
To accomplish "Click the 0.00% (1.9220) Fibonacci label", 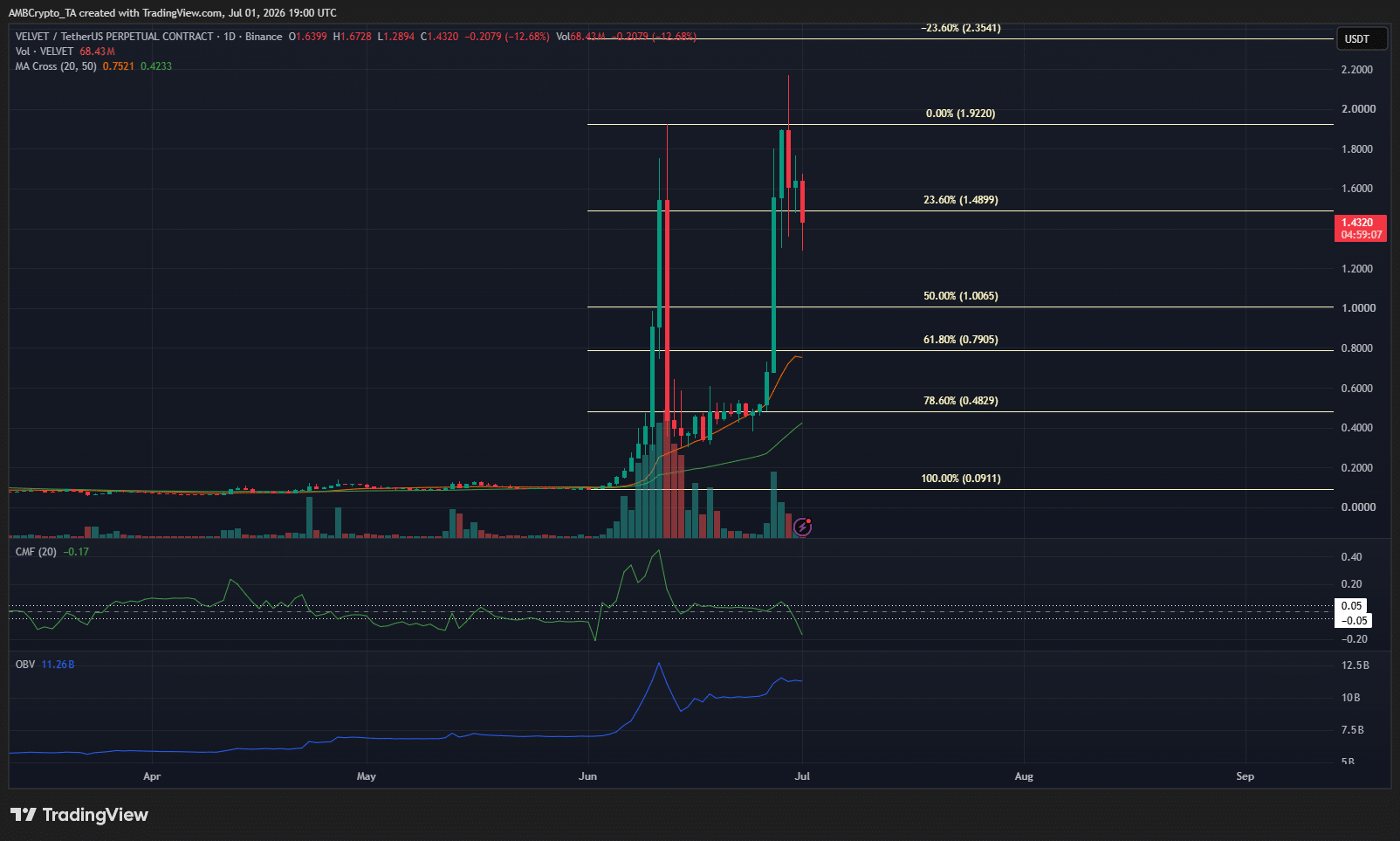I will point(960,114).
